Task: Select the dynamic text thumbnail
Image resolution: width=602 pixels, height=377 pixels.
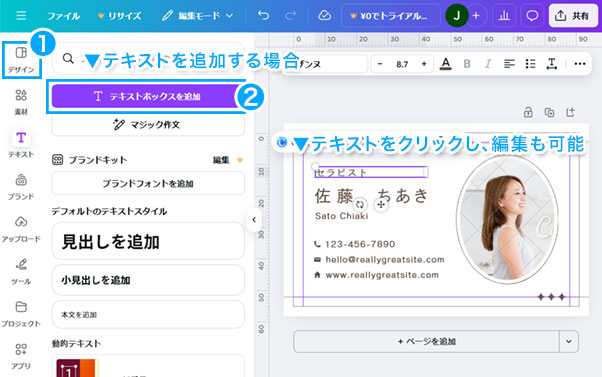Action: click(77, 368)
